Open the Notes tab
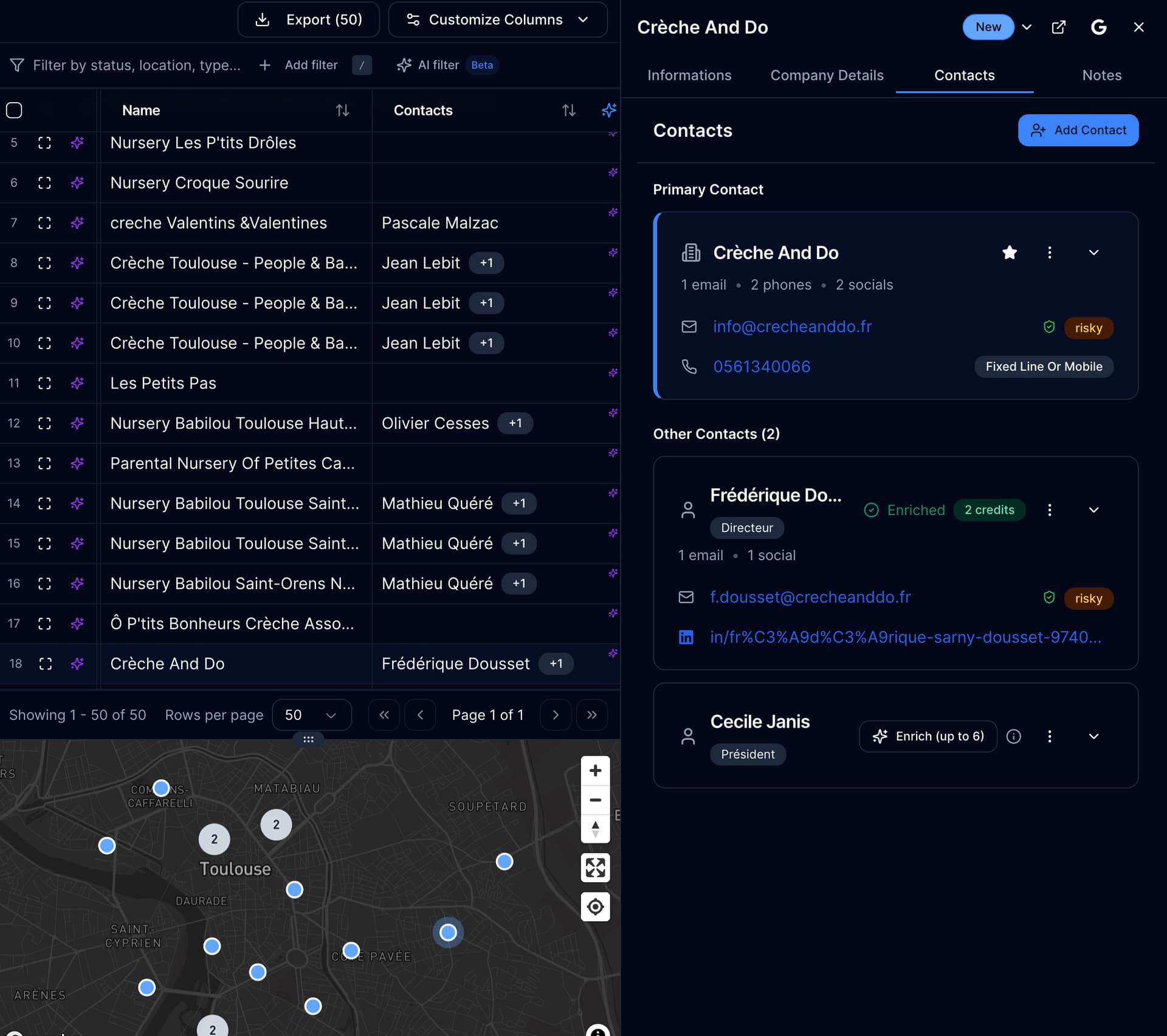1167x1036 pixels. (1101, 75)
